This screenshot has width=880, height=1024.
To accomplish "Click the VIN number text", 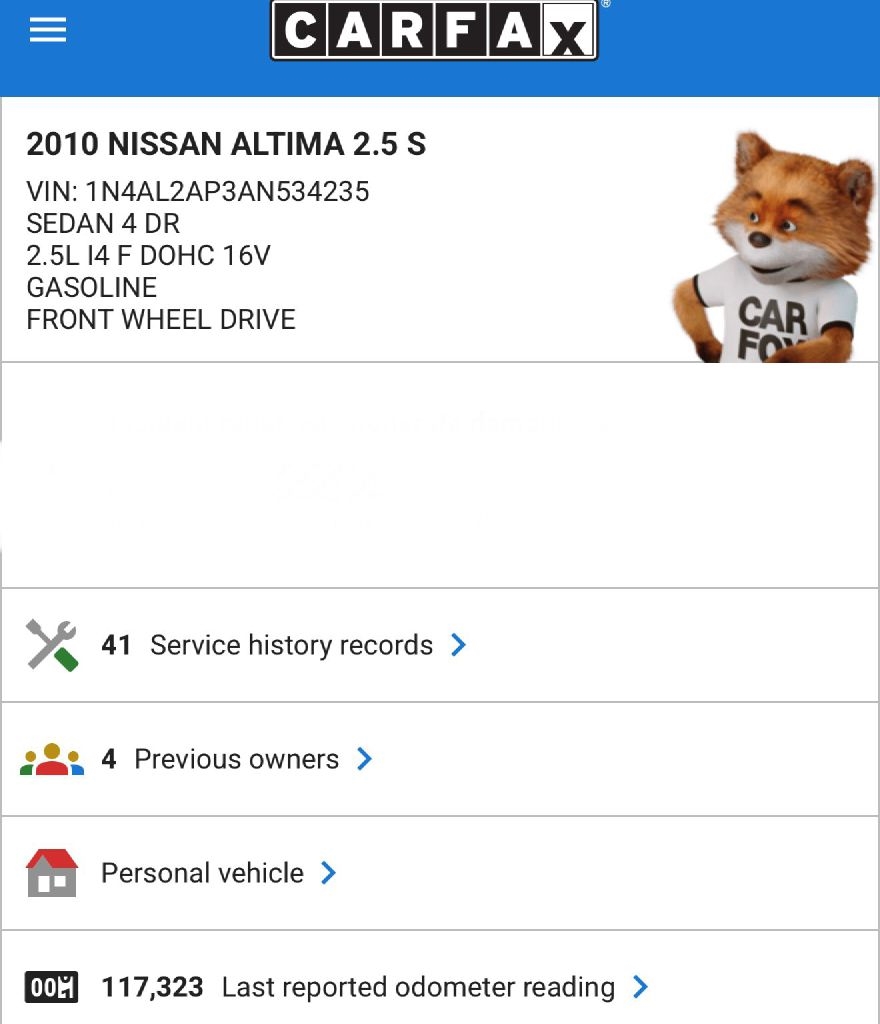I will [198, 191].
